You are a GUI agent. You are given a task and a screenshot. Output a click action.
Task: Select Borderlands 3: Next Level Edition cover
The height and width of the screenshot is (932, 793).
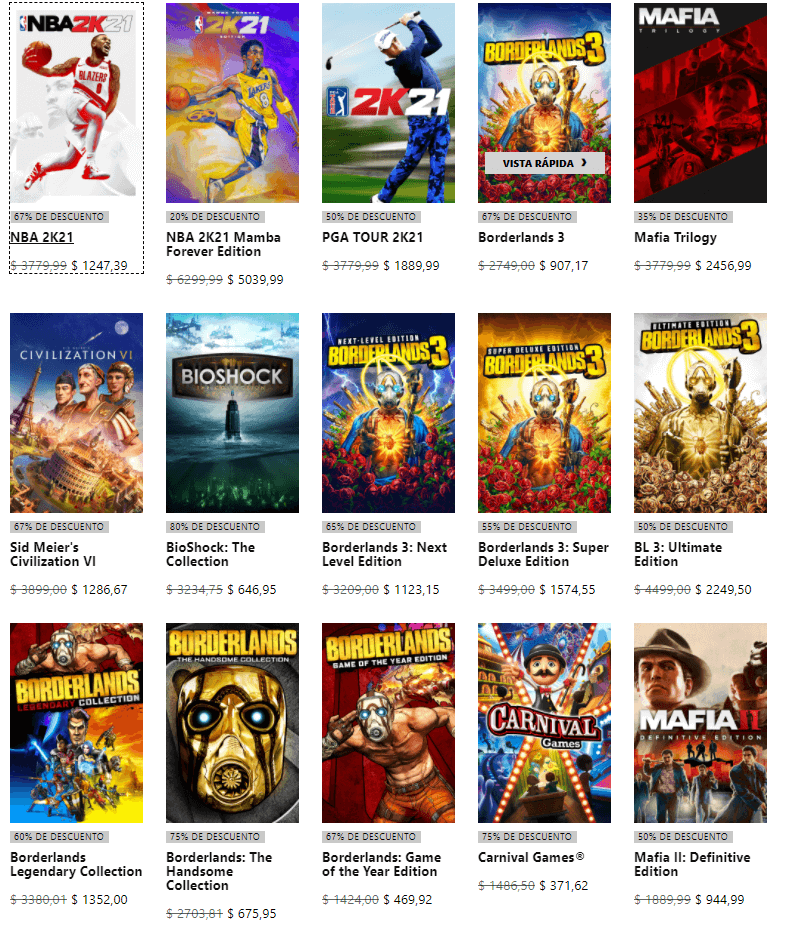(x=388, y=413)
